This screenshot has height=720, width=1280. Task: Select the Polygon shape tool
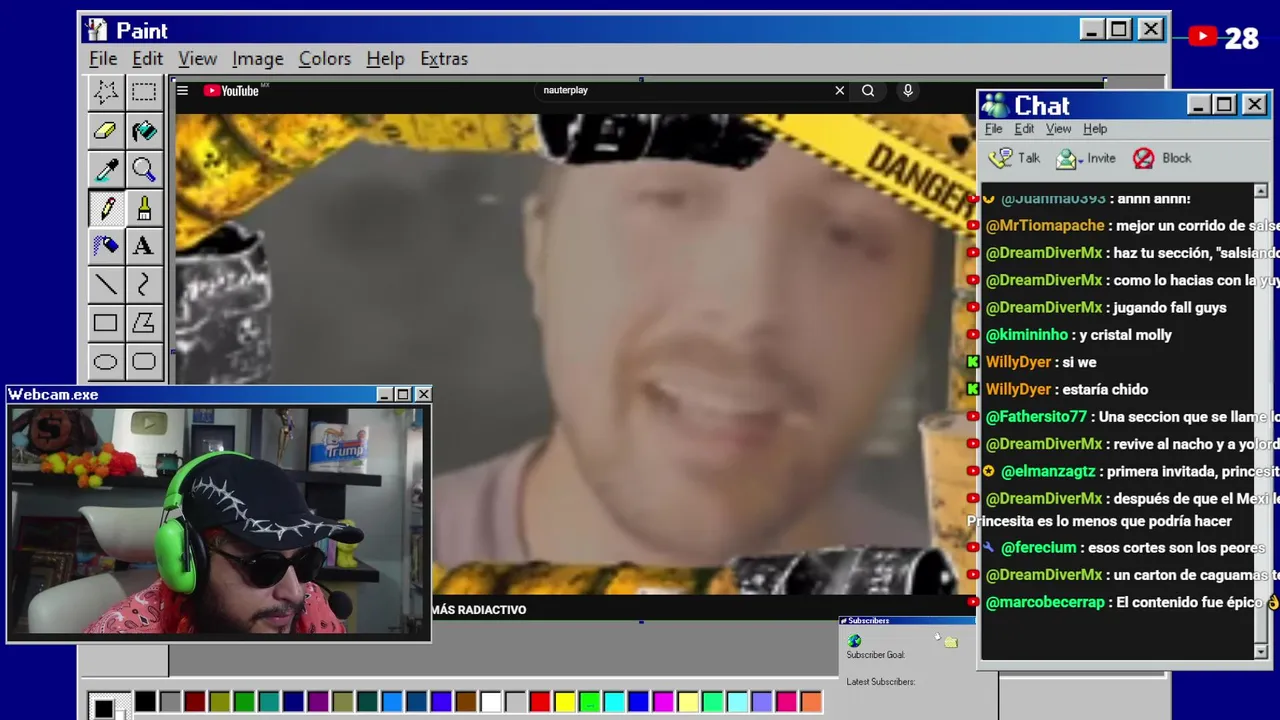coord(144,323)
